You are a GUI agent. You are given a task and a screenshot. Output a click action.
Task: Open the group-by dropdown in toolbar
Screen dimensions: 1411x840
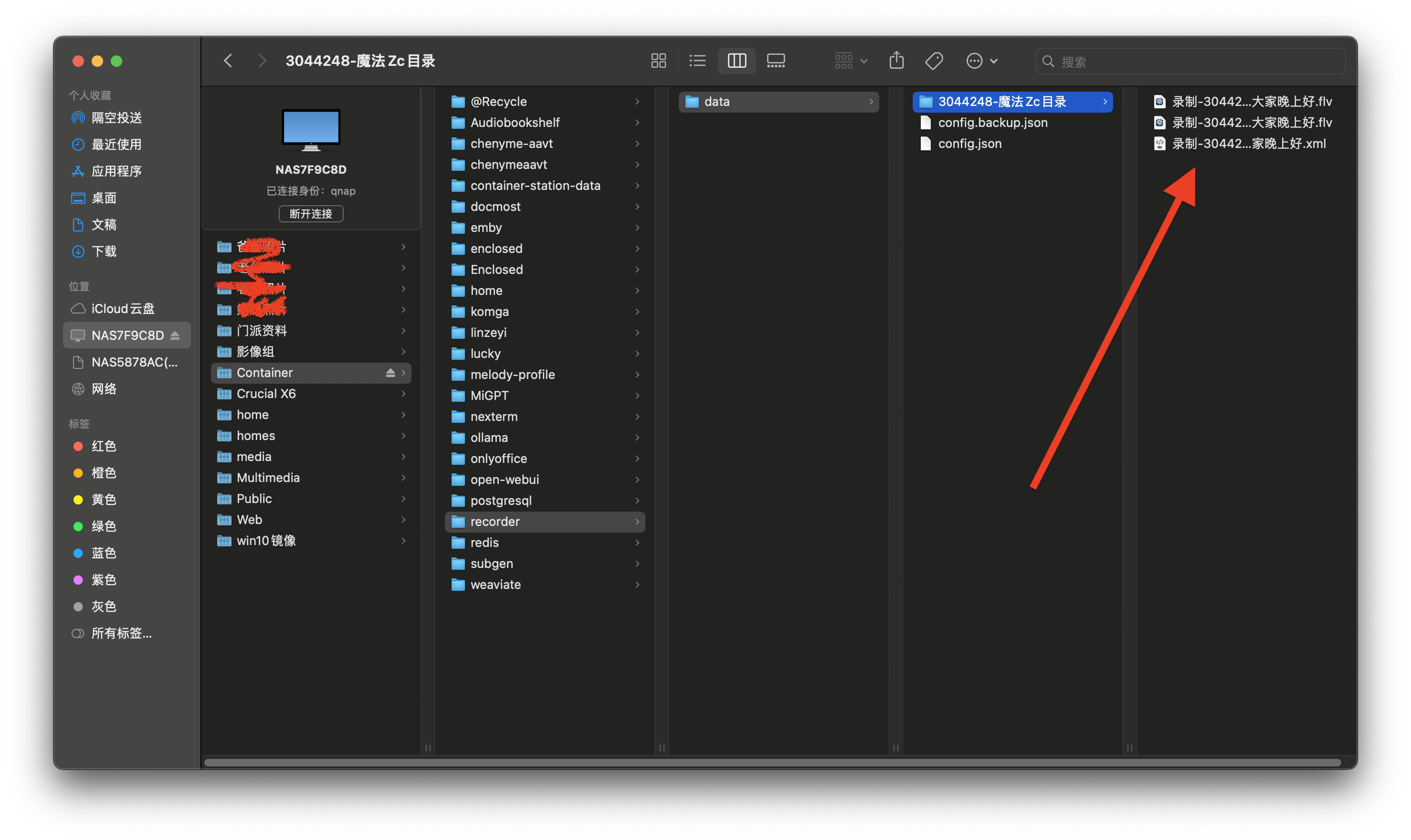pyautogui.click(x=851, y=61)
